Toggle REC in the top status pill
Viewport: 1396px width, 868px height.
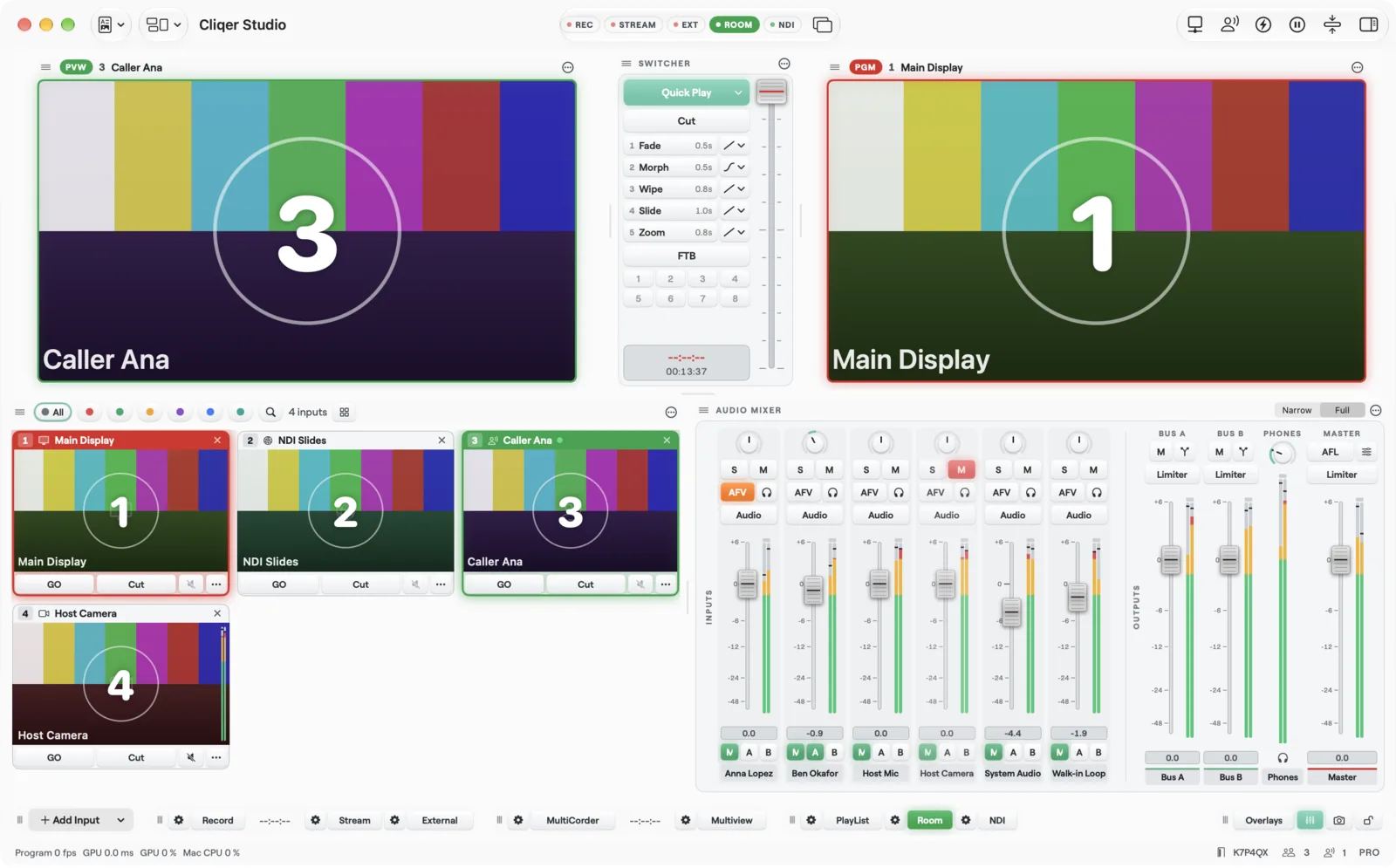coord(579,24)
